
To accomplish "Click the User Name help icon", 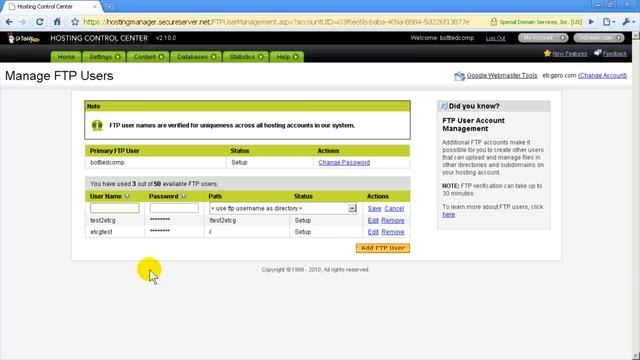I will [127, 196].
